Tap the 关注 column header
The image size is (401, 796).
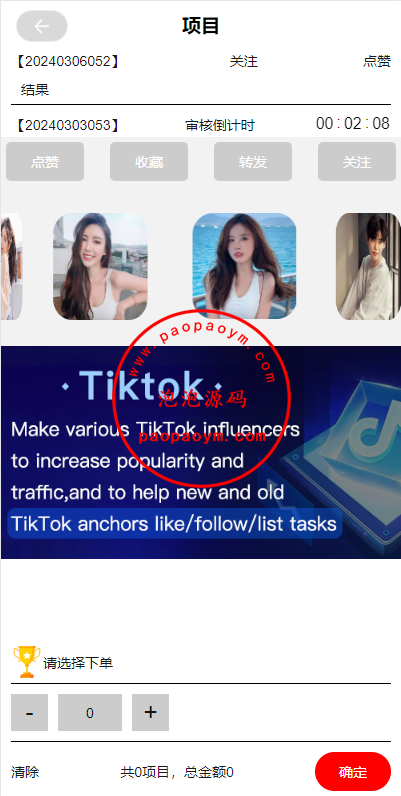(244, 62)
